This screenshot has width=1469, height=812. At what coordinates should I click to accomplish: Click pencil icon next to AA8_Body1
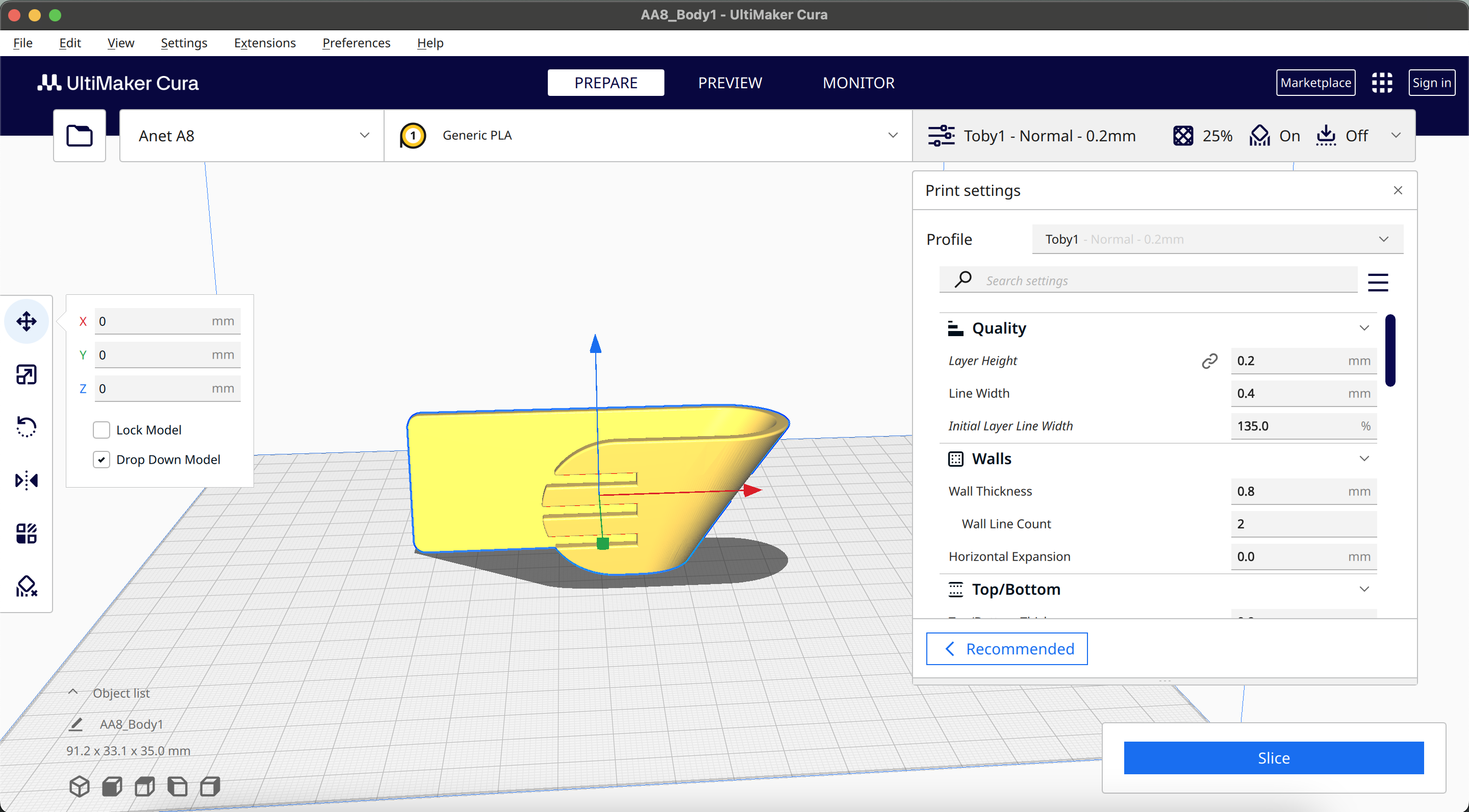point(75,724)
